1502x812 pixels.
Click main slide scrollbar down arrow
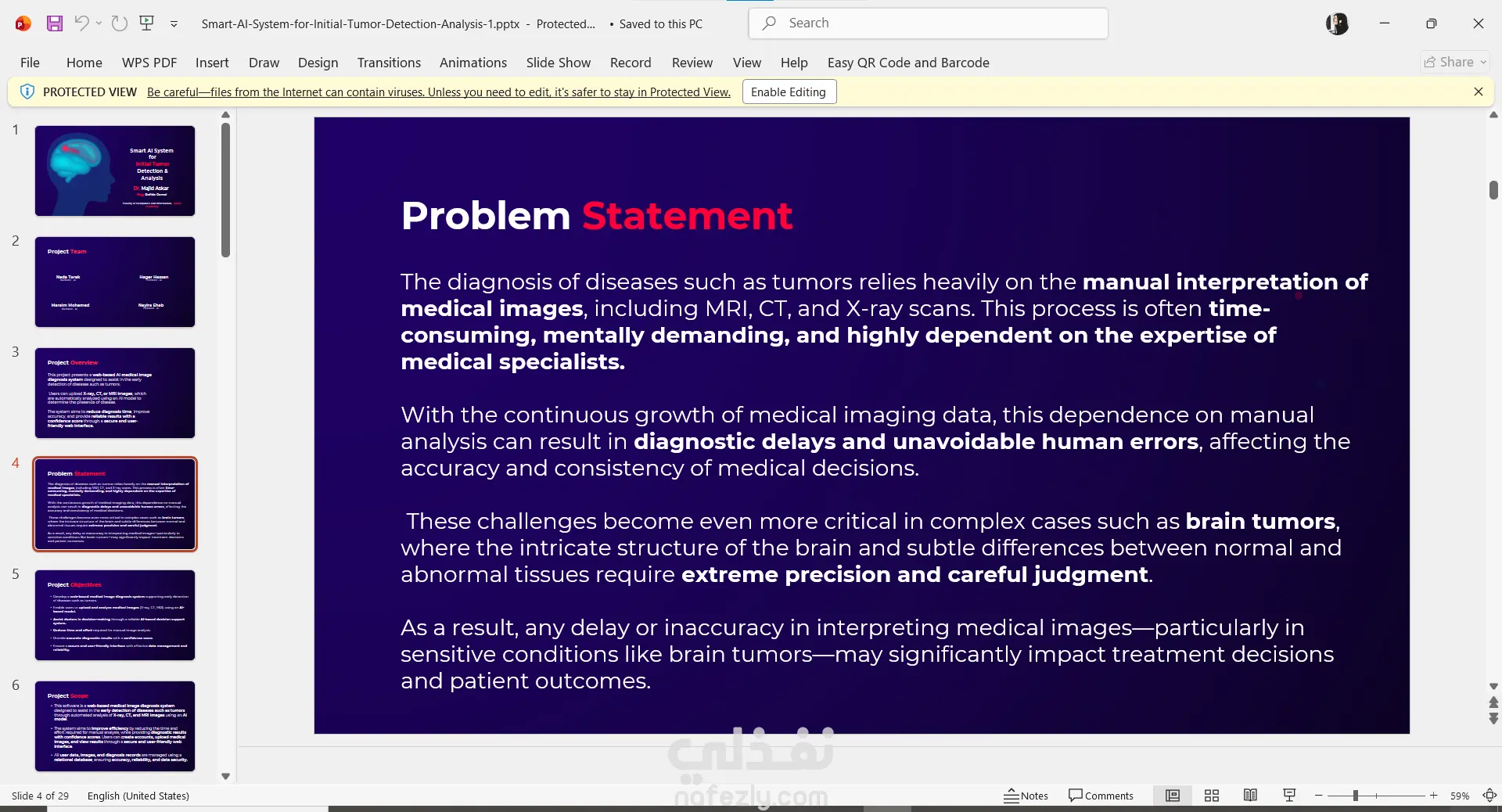(x=1493, y=687)
